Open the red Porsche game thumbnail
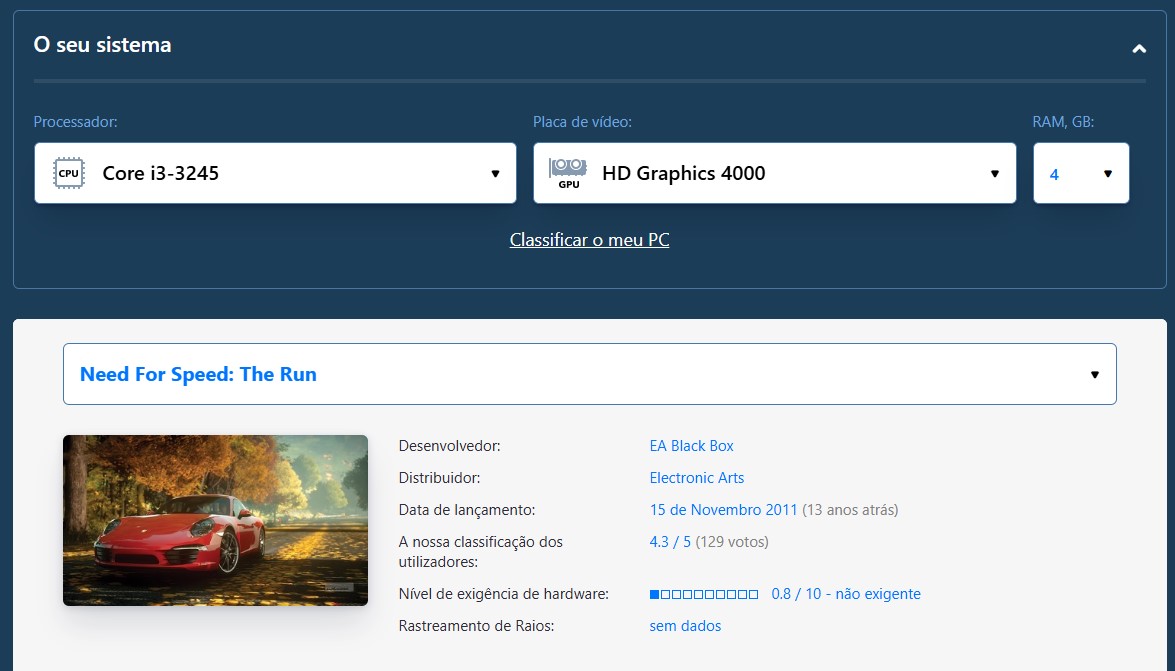 (215, 520)
